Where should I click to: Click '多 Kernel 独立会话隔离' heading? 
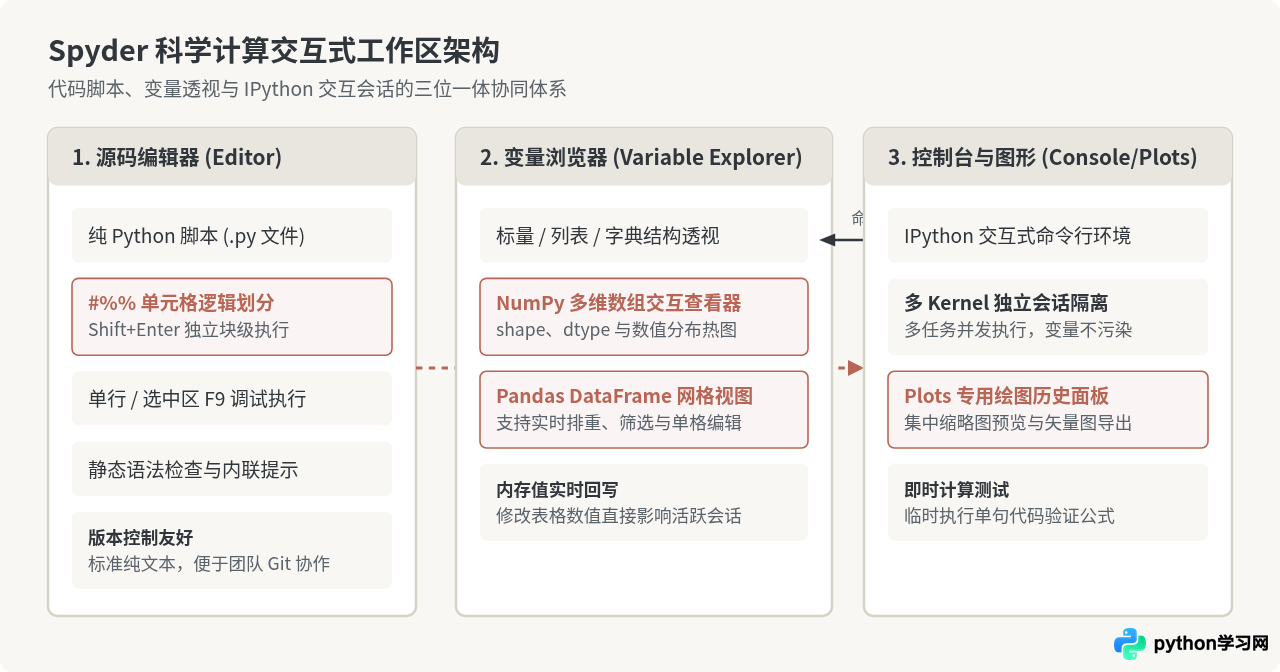tap(1006, 303)
